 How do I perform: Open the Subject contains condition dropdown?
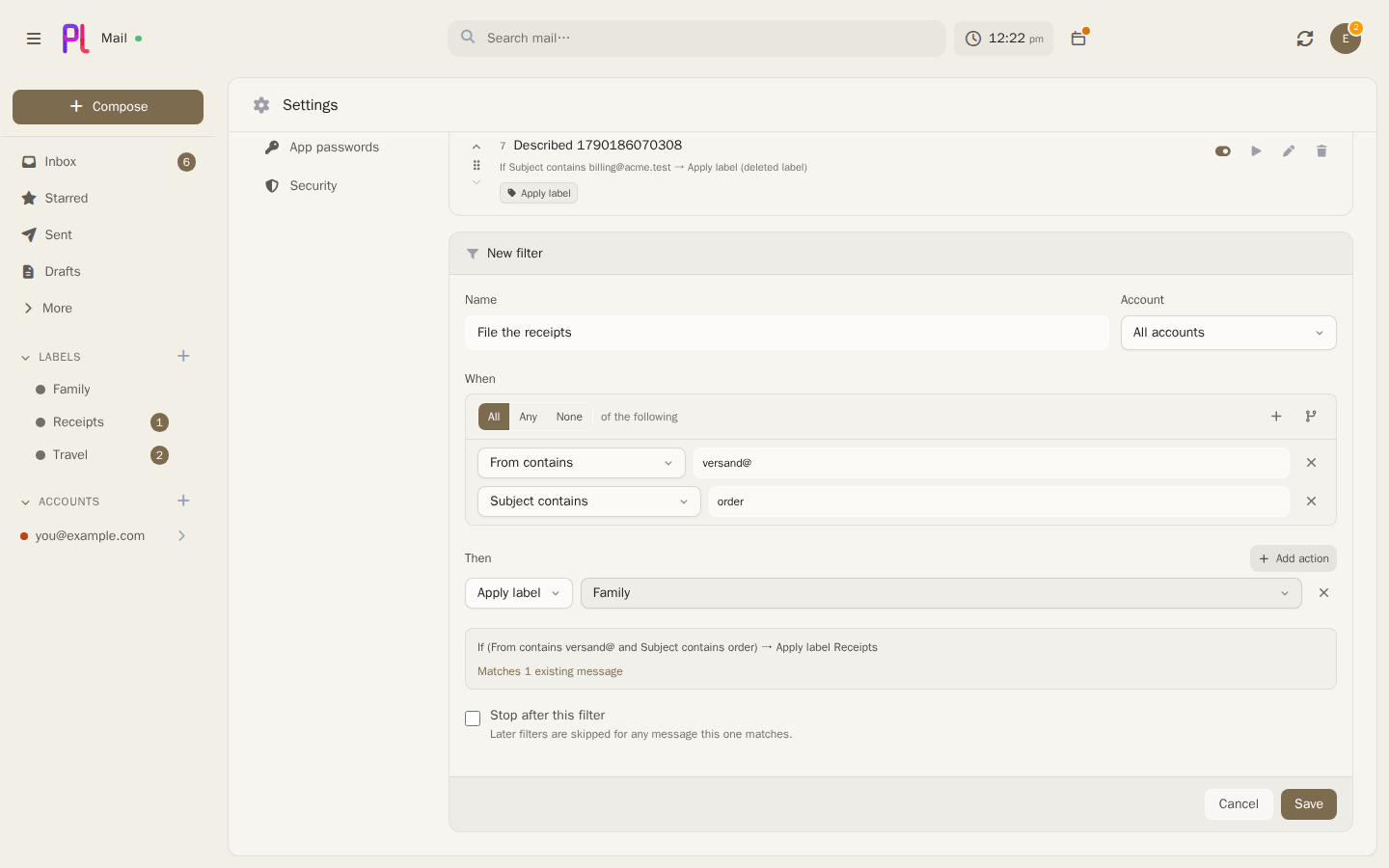coord(588,502)
